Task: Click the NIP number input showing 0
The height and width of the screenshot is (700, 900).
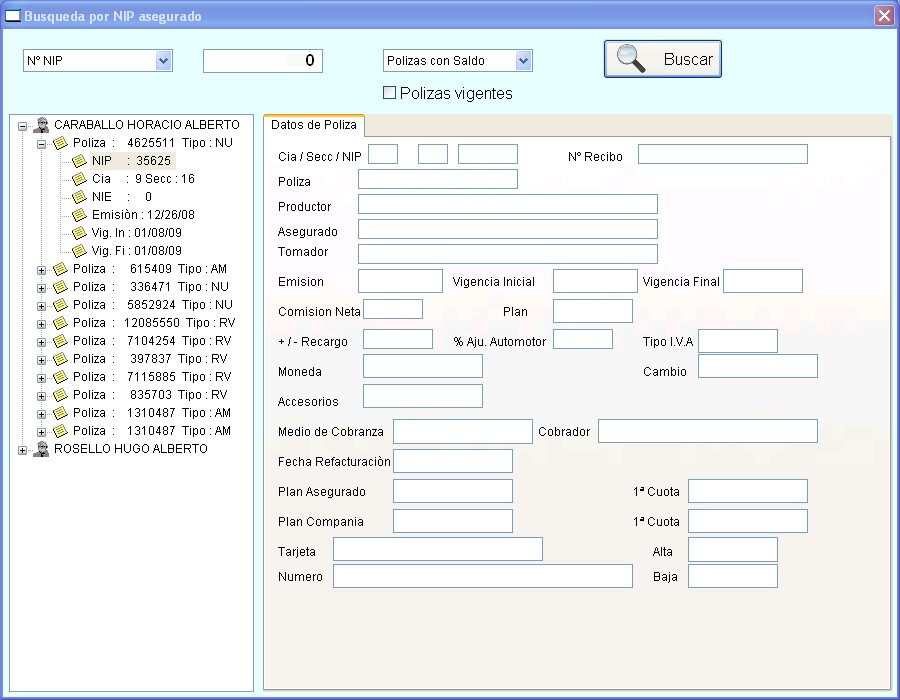Action: pyautogui.click(x=263, y=61)
